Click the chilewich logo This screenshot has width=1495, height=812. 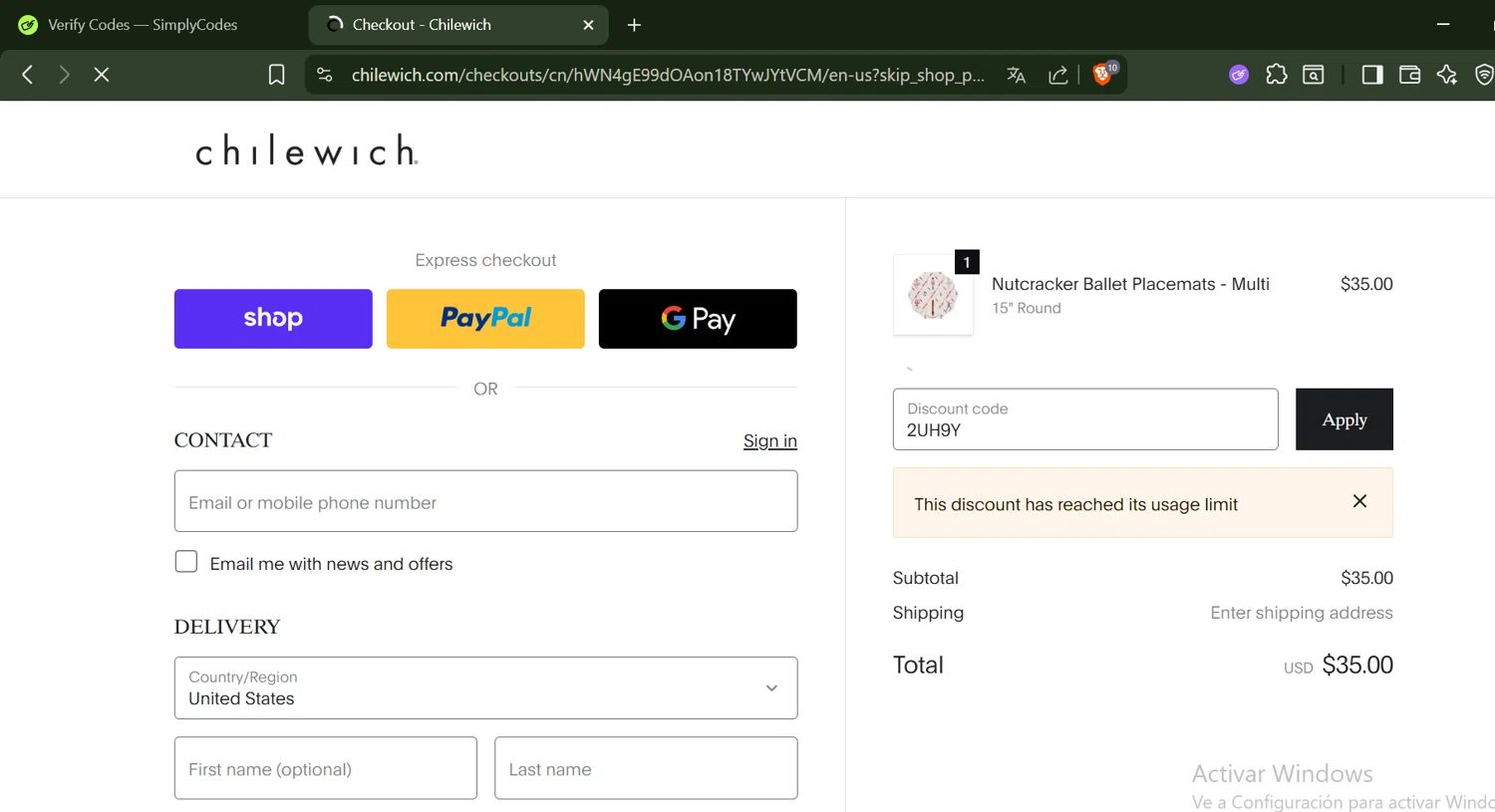[307, 150]
